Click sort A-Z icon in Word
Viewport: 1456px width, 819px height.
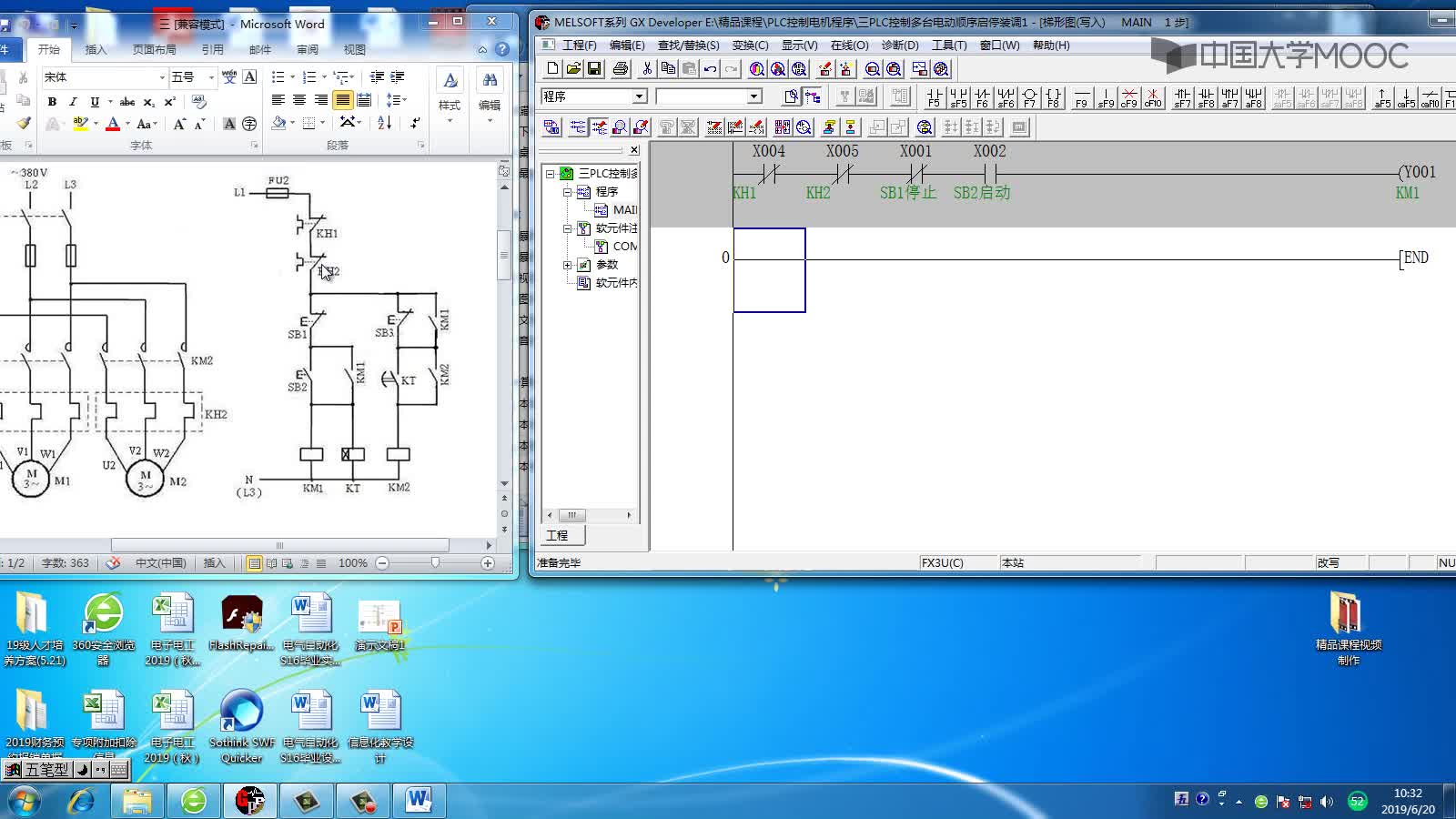385,123
